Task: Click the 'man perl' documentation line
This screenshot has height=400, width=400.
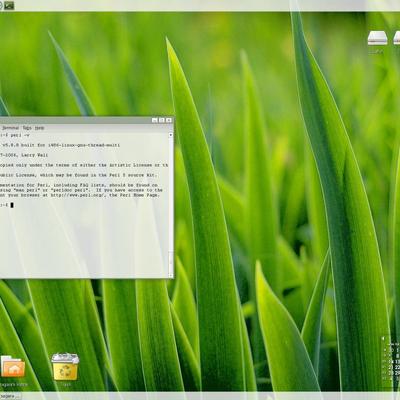Action: click(x=81, y=190)
